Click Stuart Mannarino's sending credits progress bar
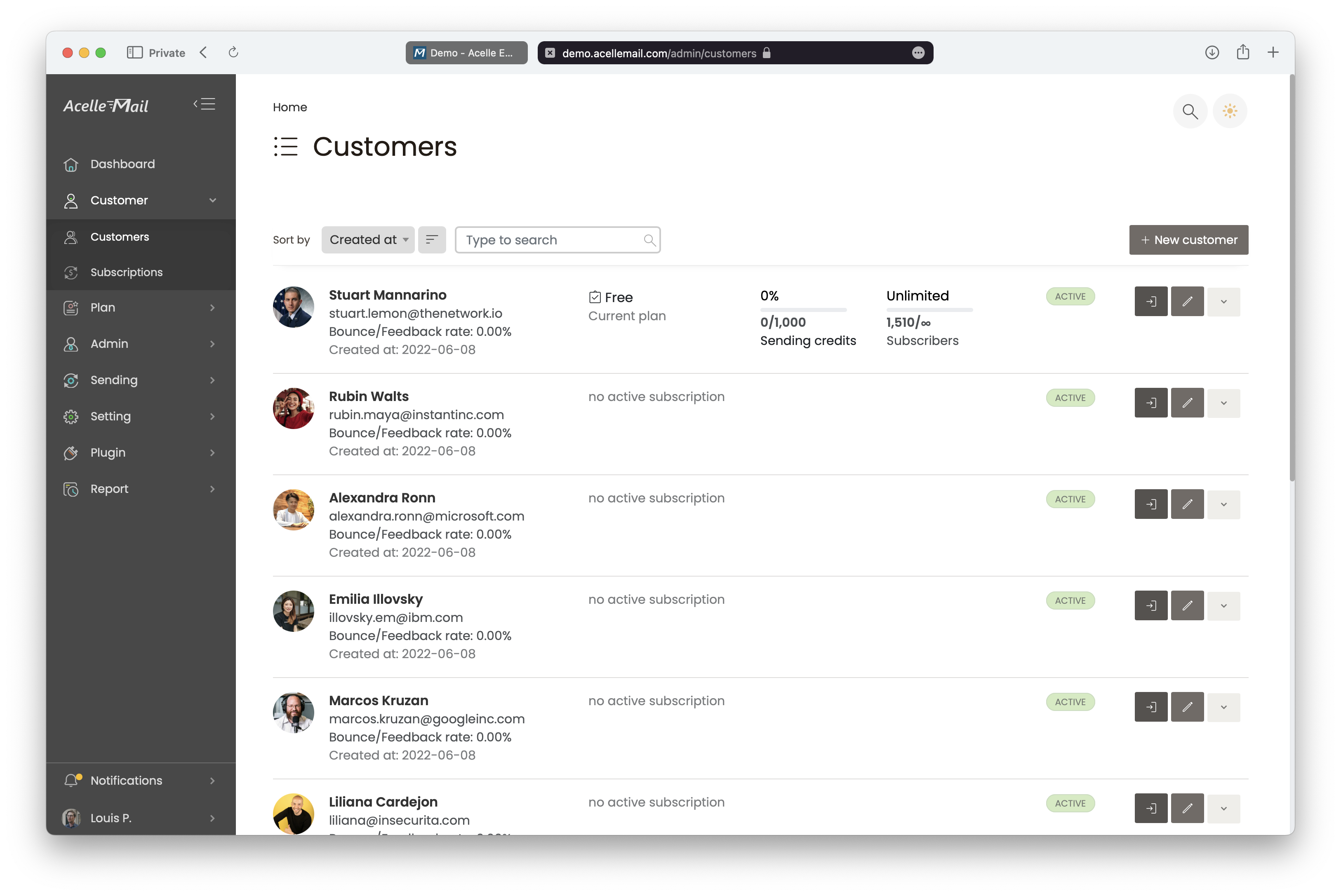The width and height of the screenshot is (1341, 896). 802,310
